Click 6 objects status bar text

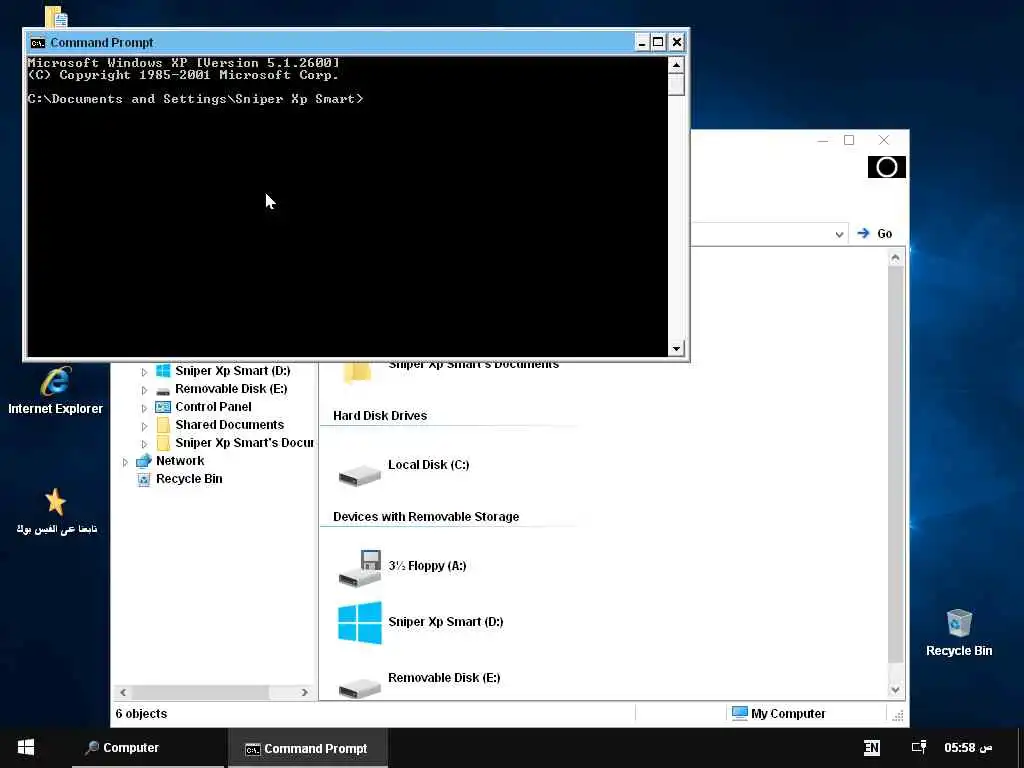coord(141,714)
